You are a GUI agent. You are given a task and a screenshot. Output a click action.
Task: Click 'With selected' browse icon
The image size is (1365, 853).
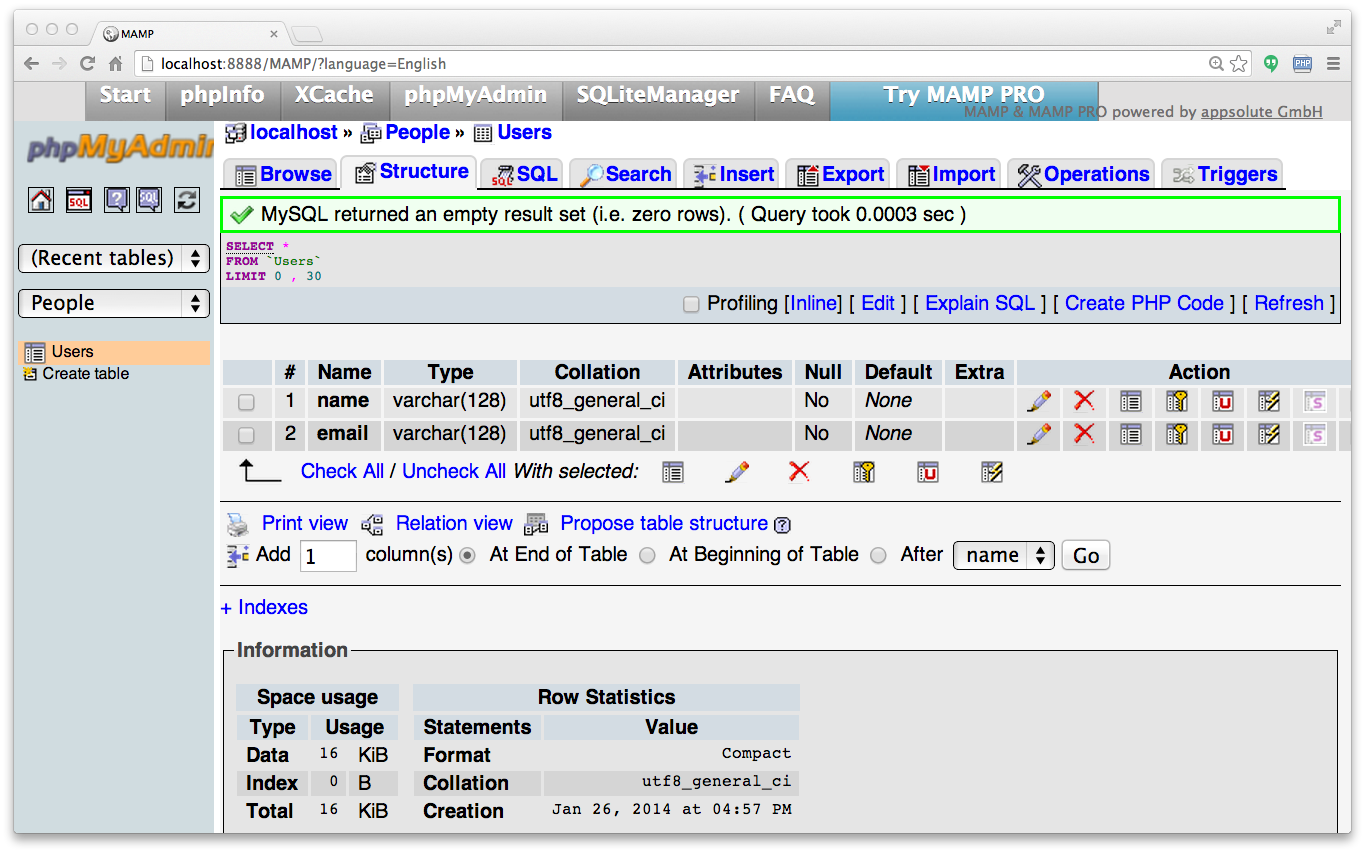click(673, 472)
